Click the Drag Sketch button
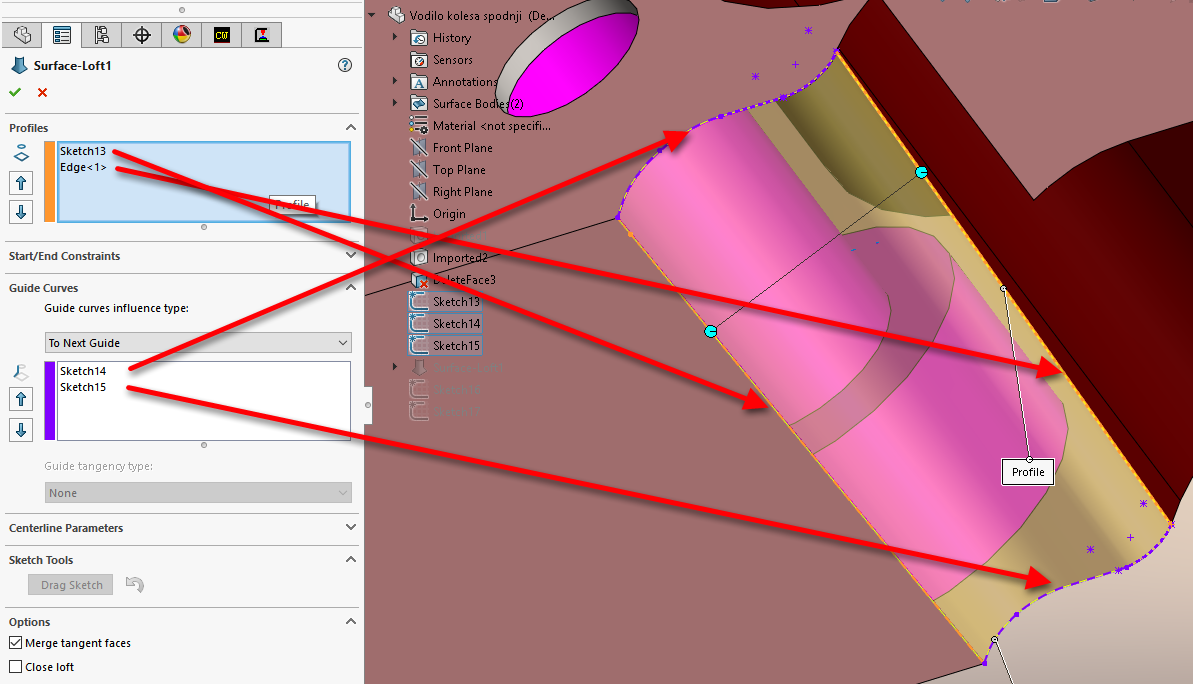 pos(71,585)
